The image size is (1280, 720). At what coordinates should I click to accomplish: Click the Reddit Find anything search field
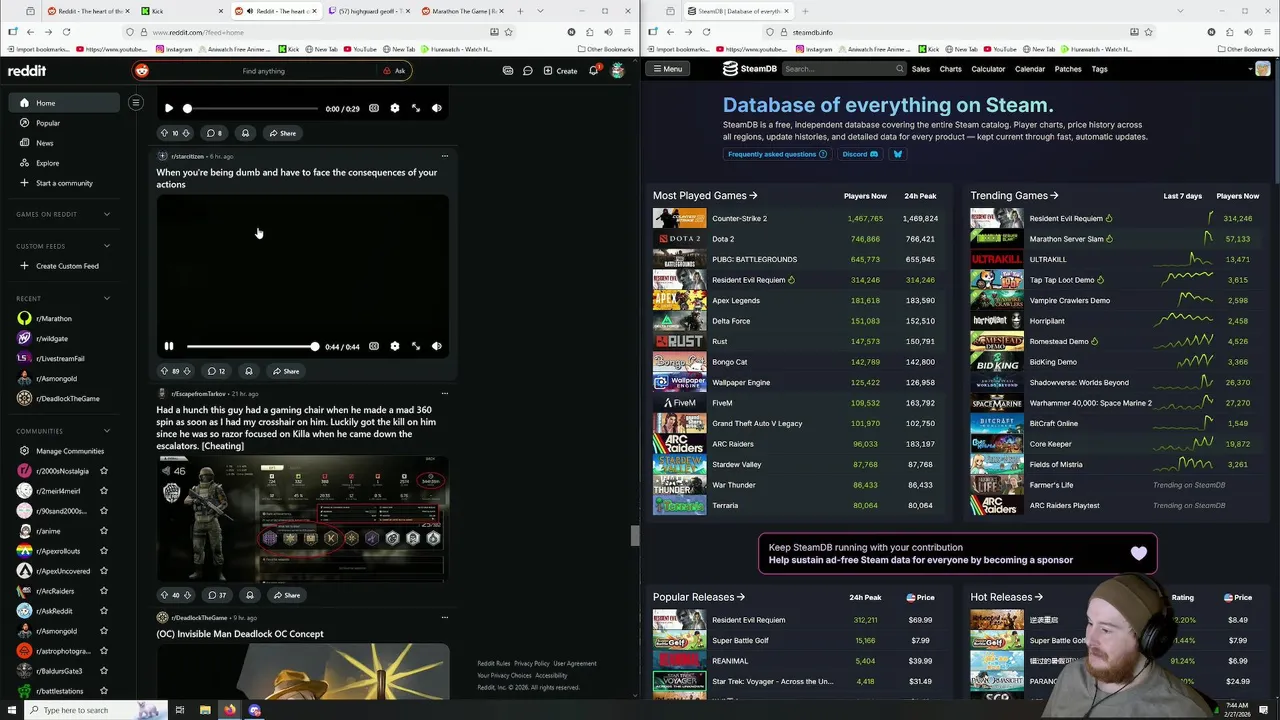click(263, 71)
